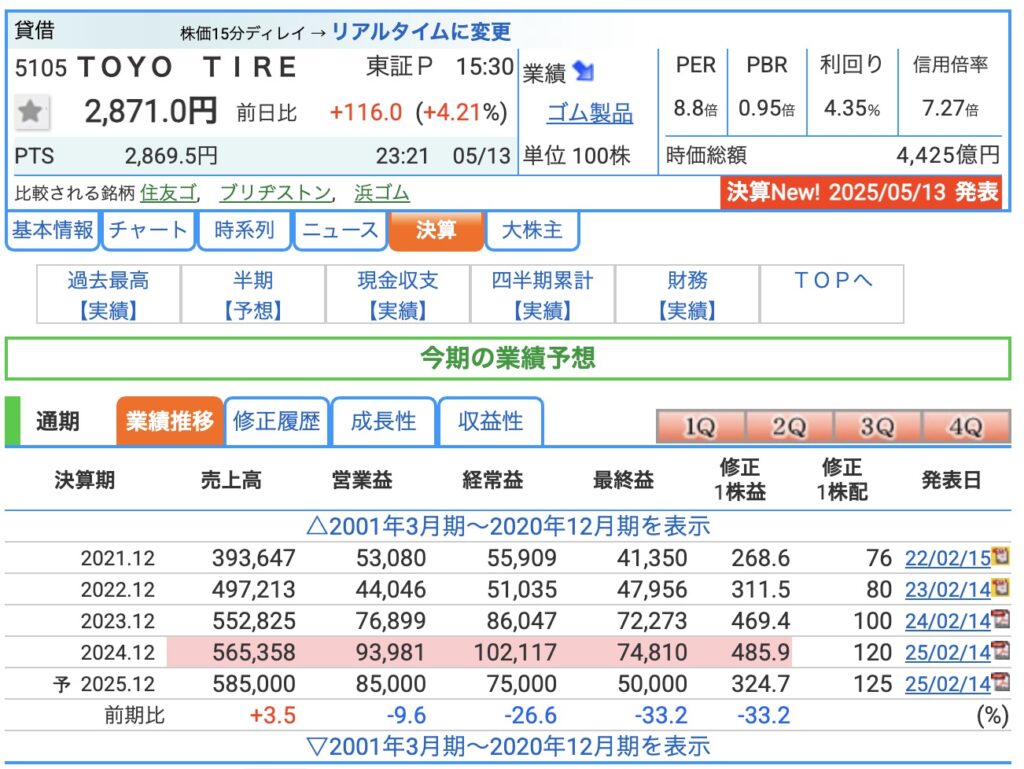Jump to 半期【予想】 section
This screenshot has height=769, width=1024.
click(x=253, y=294)
